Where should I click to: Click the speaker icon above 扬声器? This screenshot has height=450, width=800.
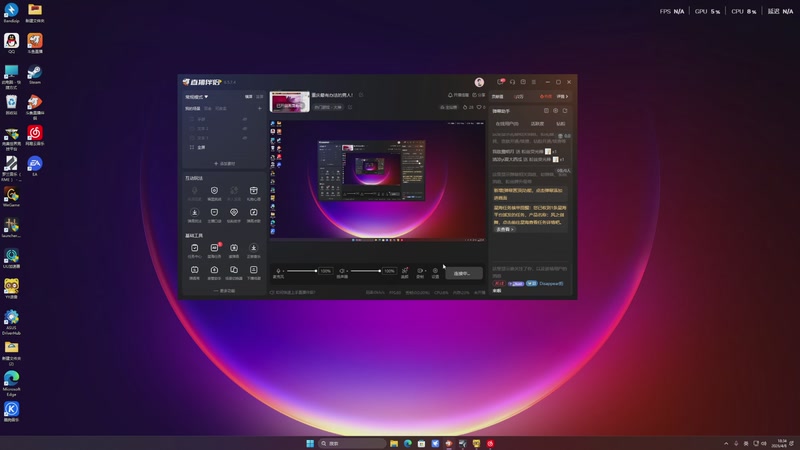(341, 271)
